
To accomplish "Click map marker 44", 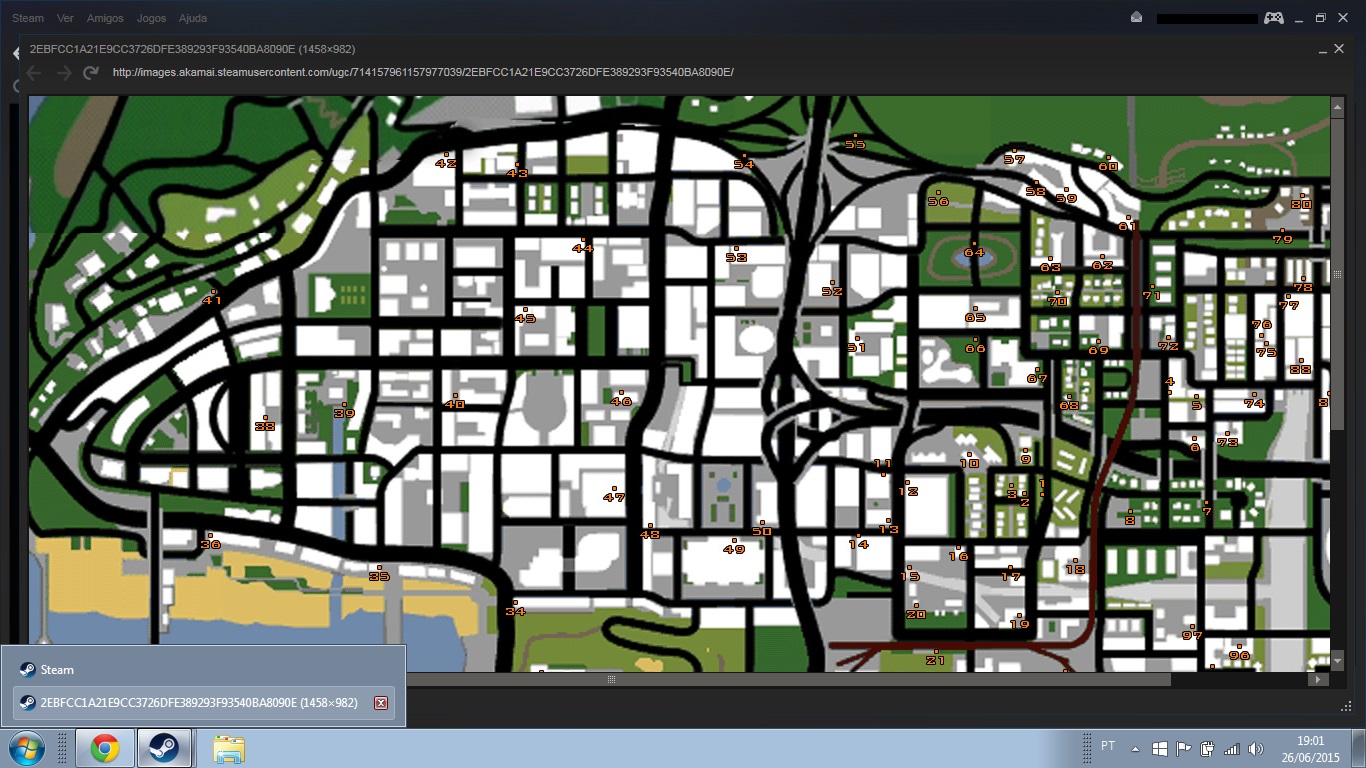I will 583,247.
